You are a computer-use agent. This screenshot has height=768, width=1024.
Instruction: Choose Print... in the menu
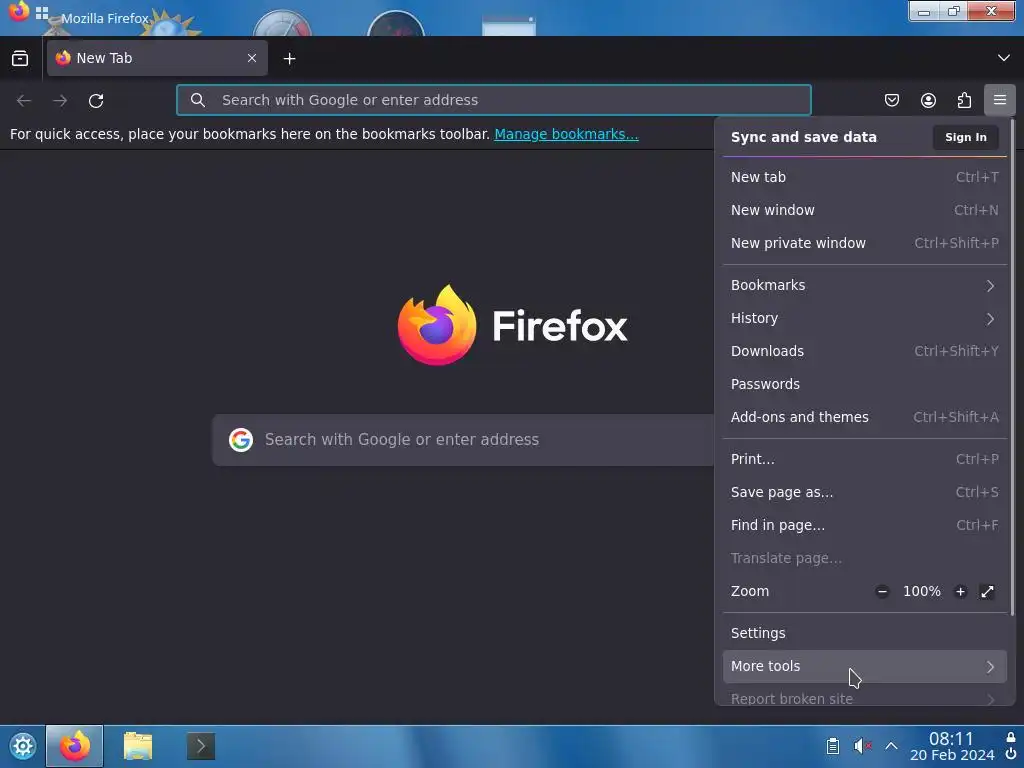865,459
